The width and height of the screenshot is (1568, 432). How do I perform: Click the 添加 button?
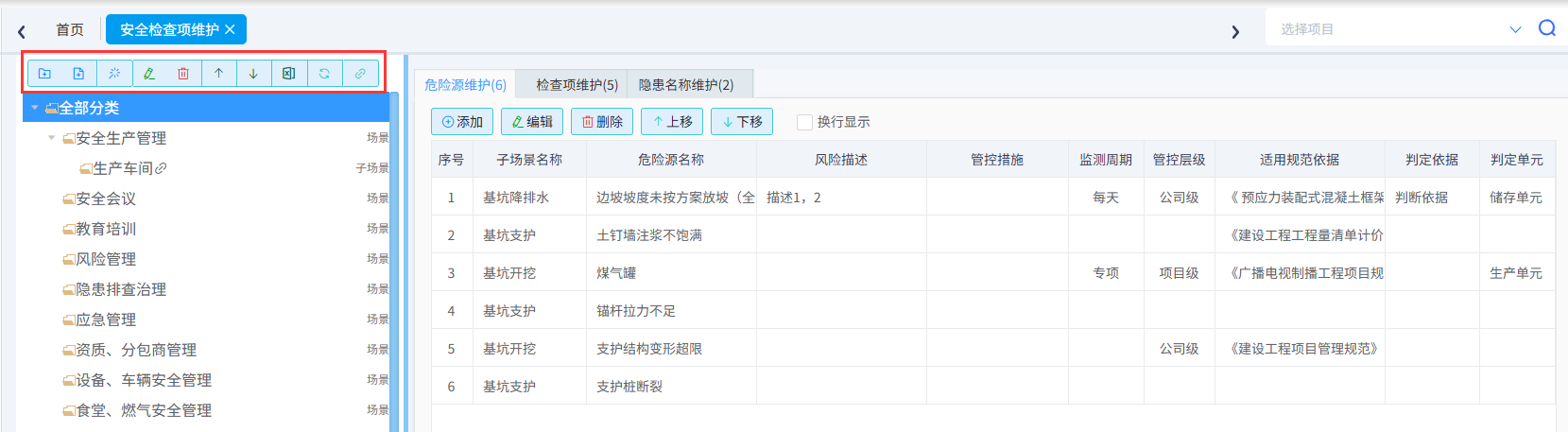462,122
